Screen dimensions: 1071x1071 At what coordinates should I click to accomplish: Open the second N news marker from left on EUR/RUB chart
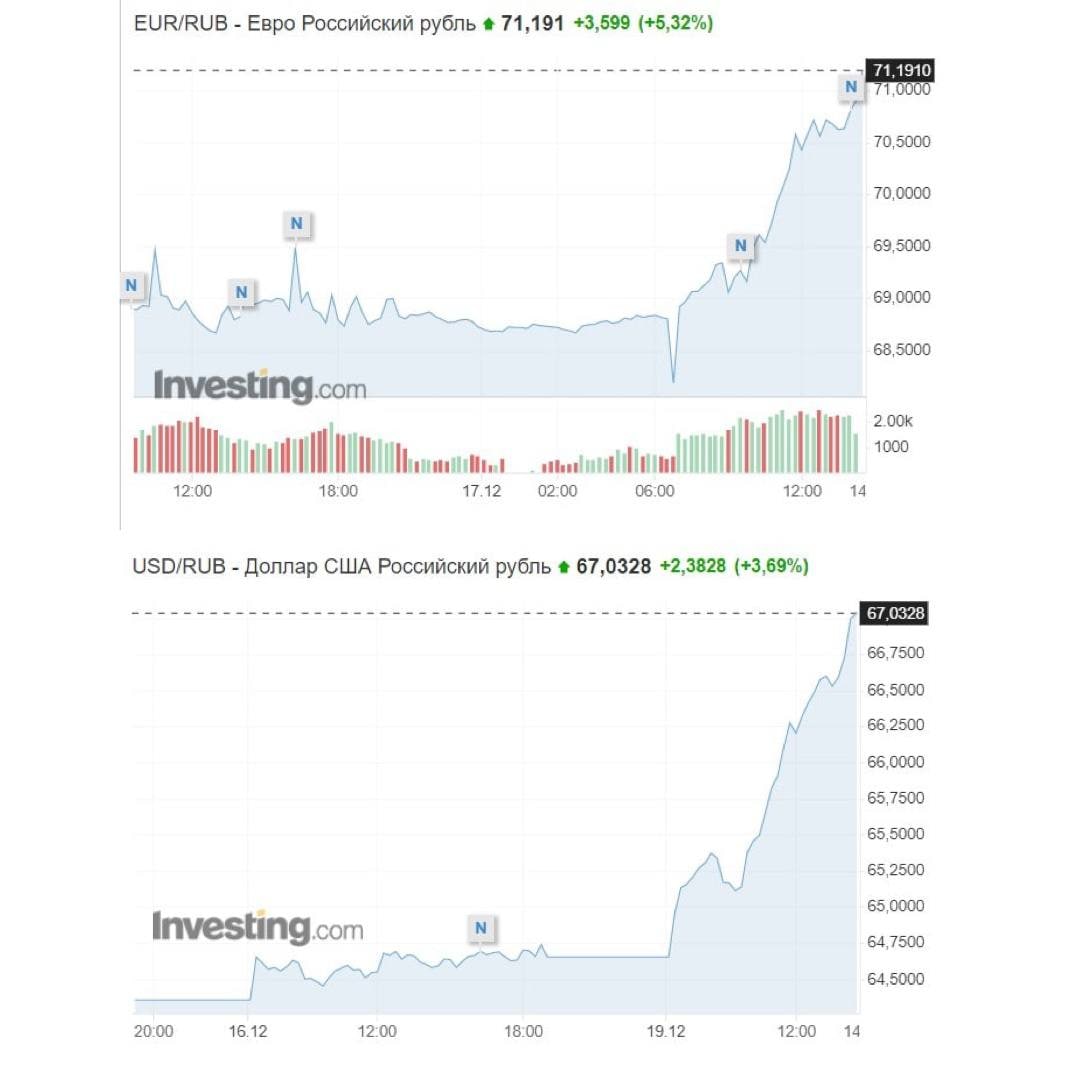tap(240, 293)
